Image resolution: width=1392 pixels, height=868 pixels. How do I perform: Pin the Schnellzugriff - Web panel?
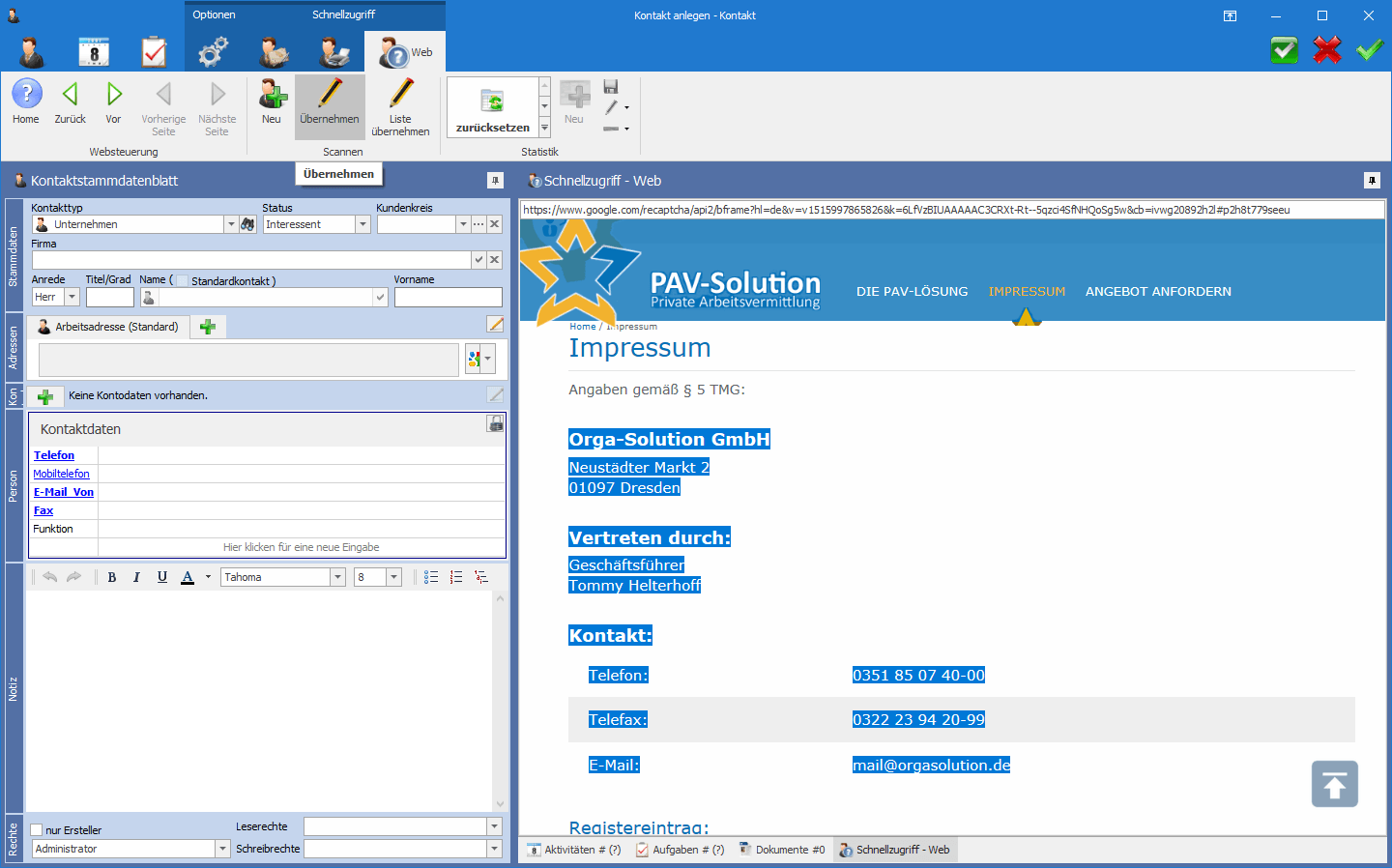pyautogui.click(x=1372, y=181)
